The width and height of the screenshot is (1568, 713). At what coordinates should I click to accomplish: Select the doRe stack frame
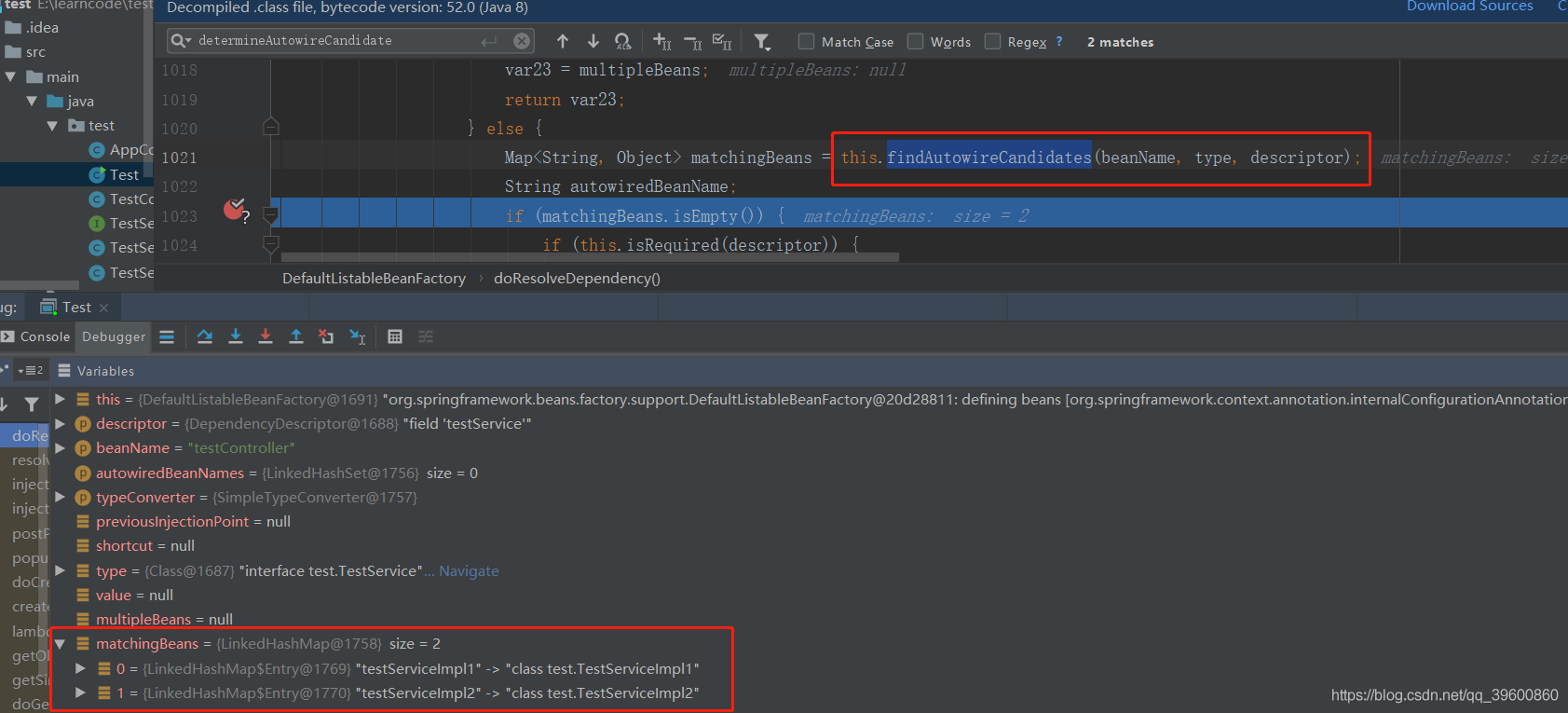pos(30,435)
